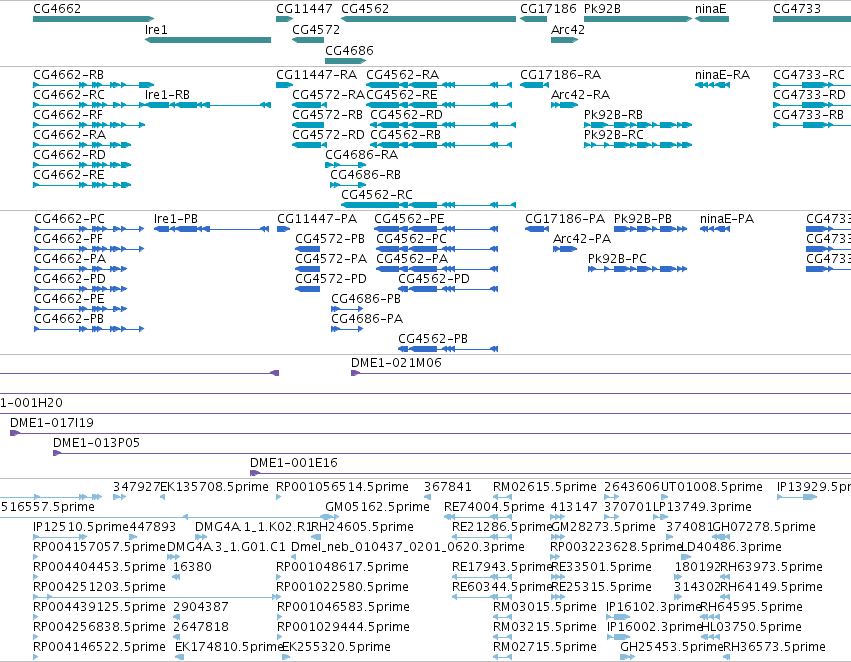Click the Dmel_neb_010437_0201_0620.3prime label

[x=408, y=547]
